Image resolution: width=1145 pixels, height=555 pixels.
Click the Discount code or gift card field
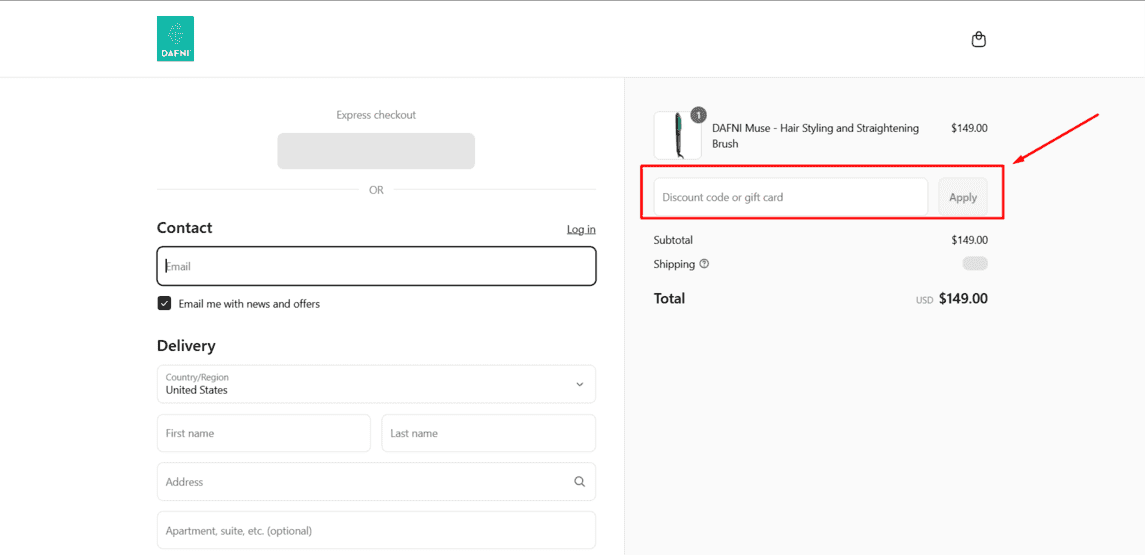(791, 197)
